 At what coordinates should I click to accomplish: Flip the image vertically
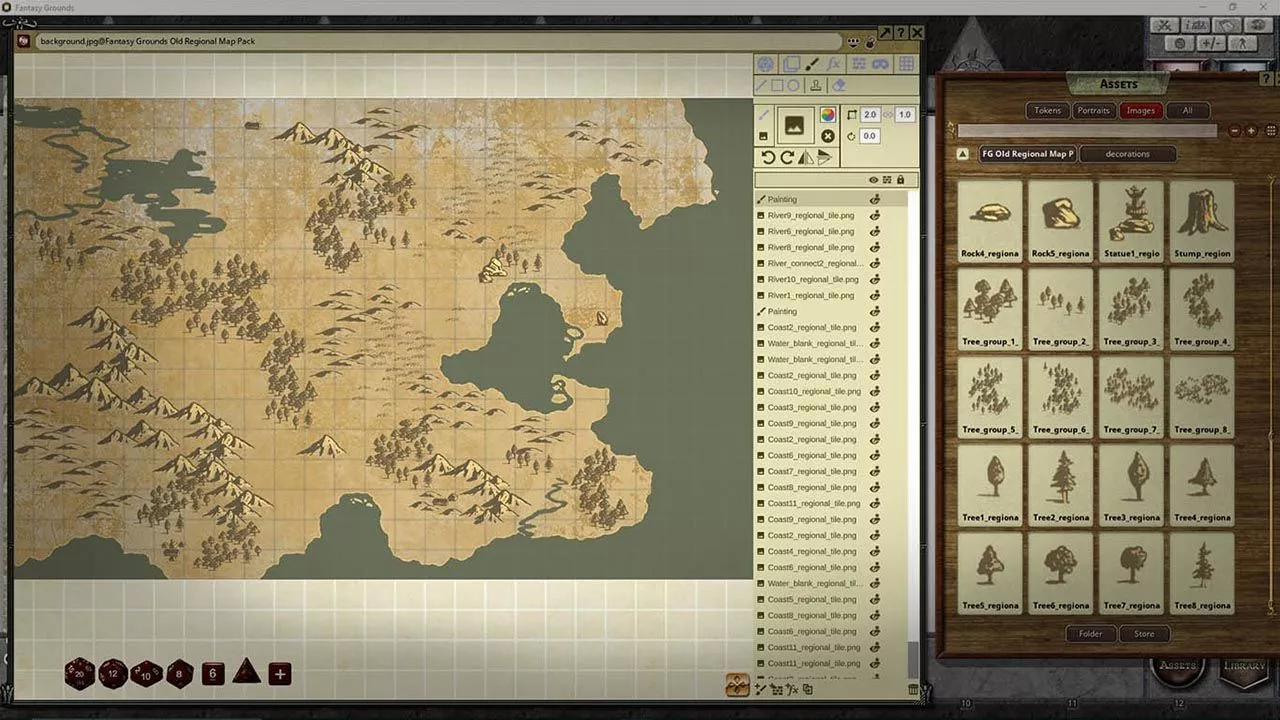[824, 157]
